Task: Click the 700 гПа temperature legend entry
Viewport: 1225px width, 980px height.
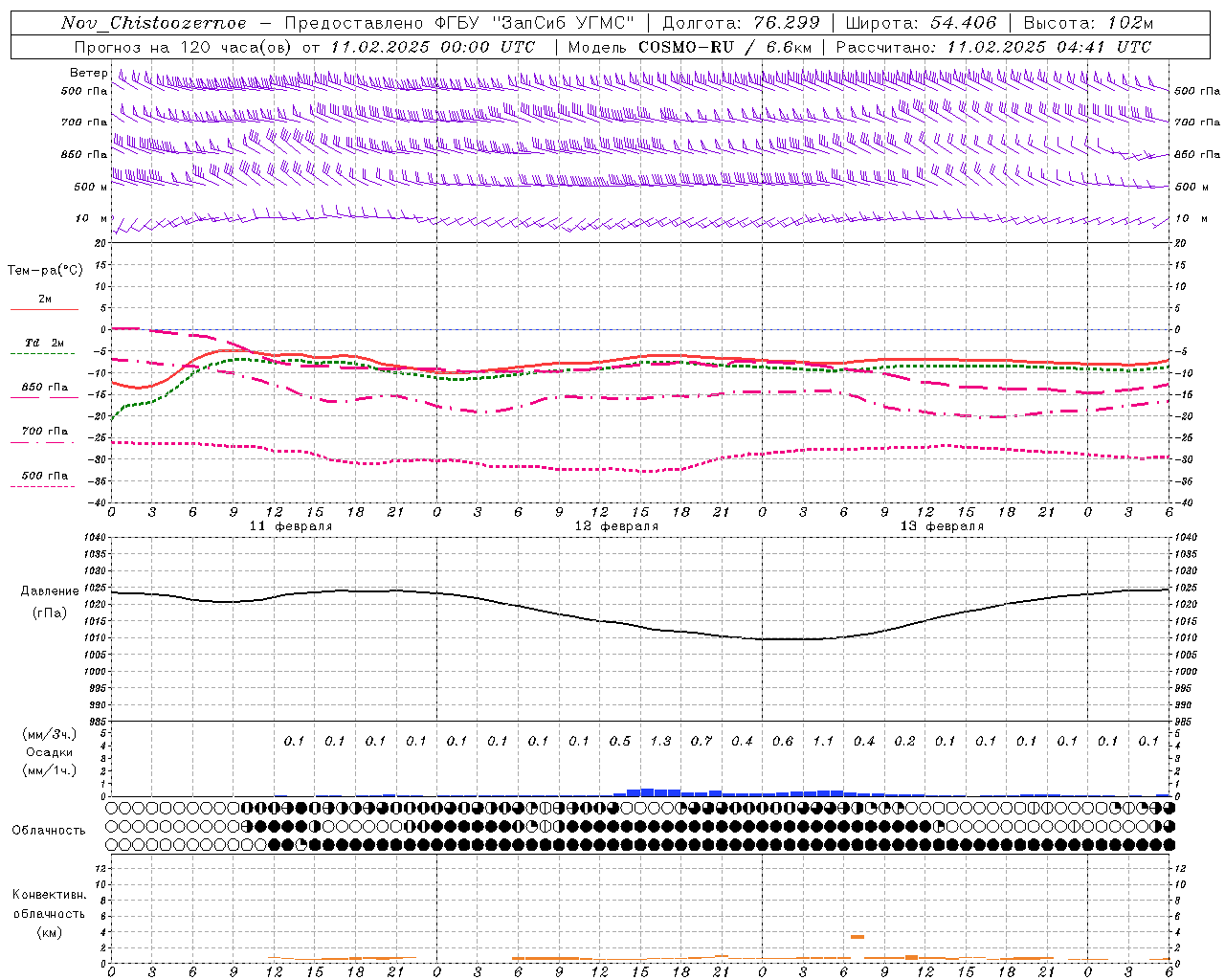Action: (45, 432)
